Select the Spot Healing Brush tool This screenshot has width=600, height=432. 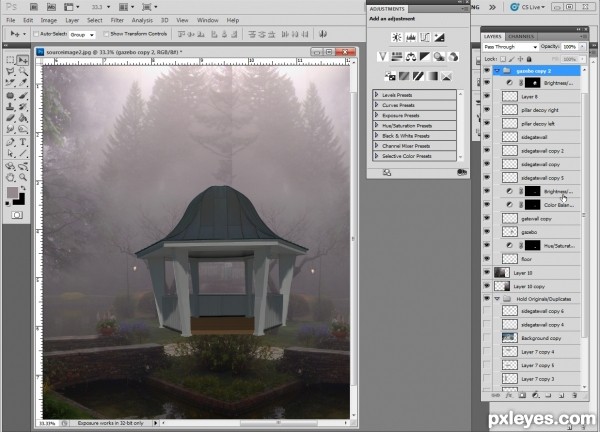10,95
